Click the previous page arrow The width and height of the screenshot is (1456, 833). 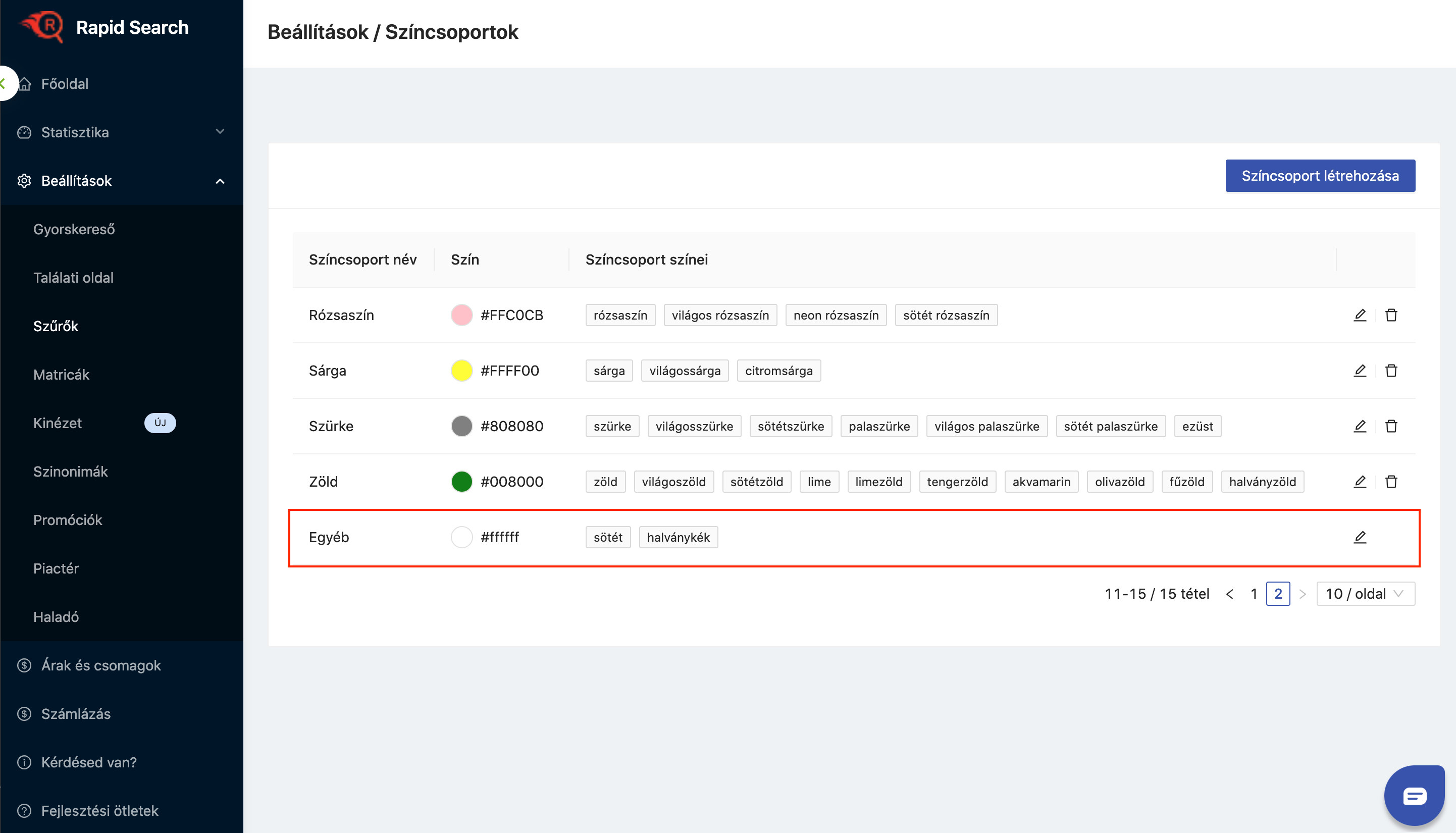tap(1229, 594)
